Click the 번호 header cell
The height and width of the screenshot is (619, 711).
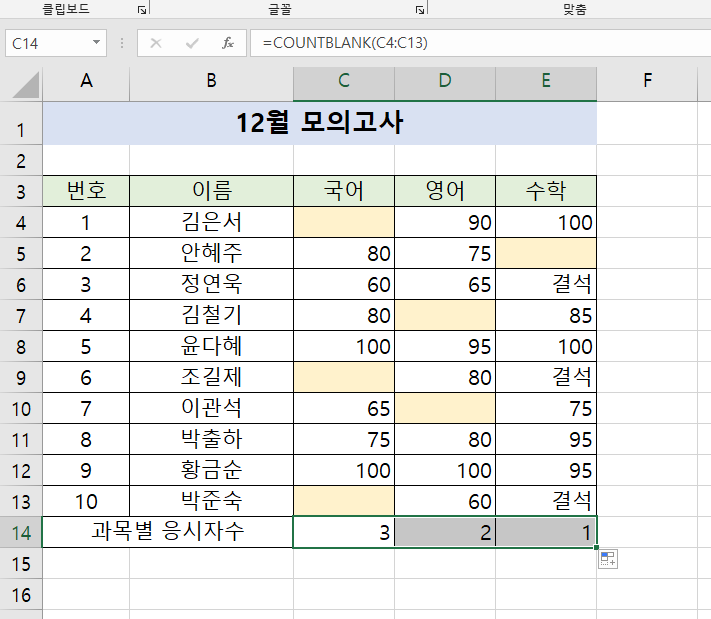pos(86,191)
